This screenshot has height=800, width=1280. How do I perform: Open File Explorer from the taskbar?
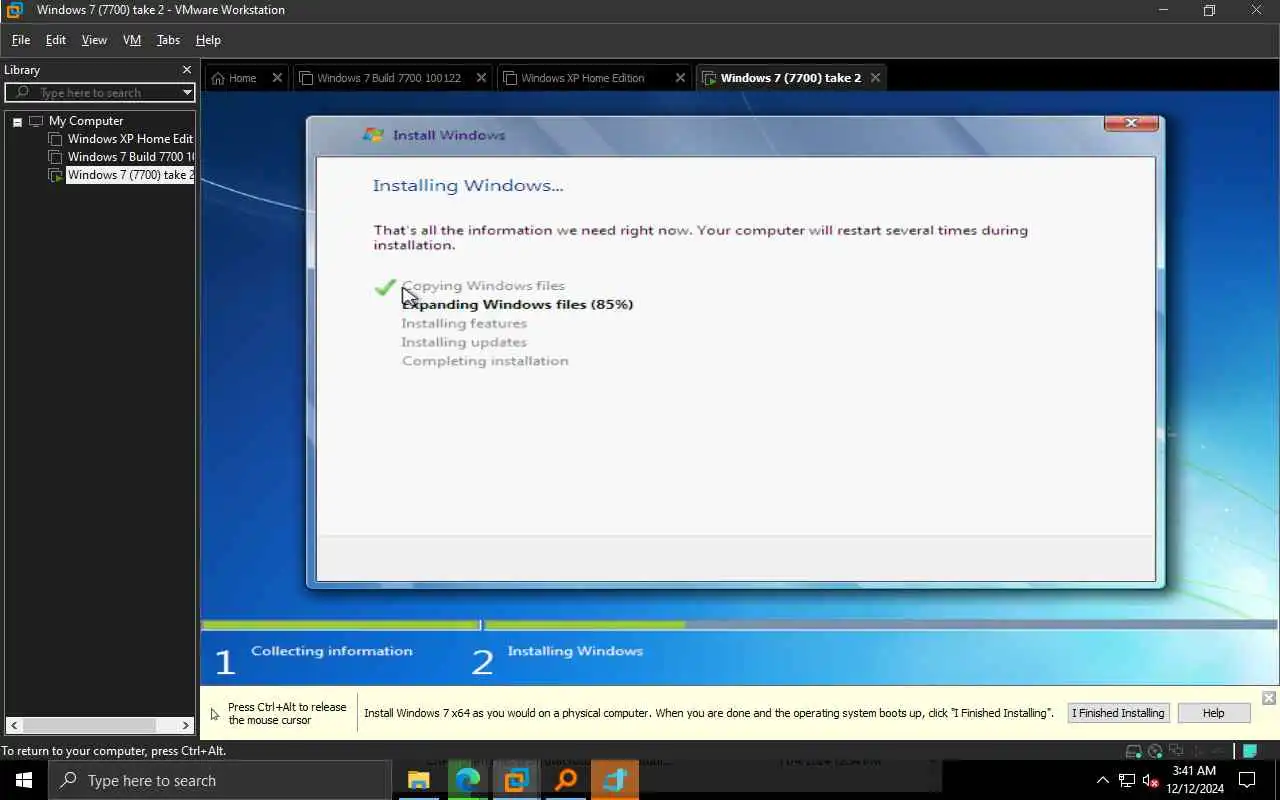418,780
